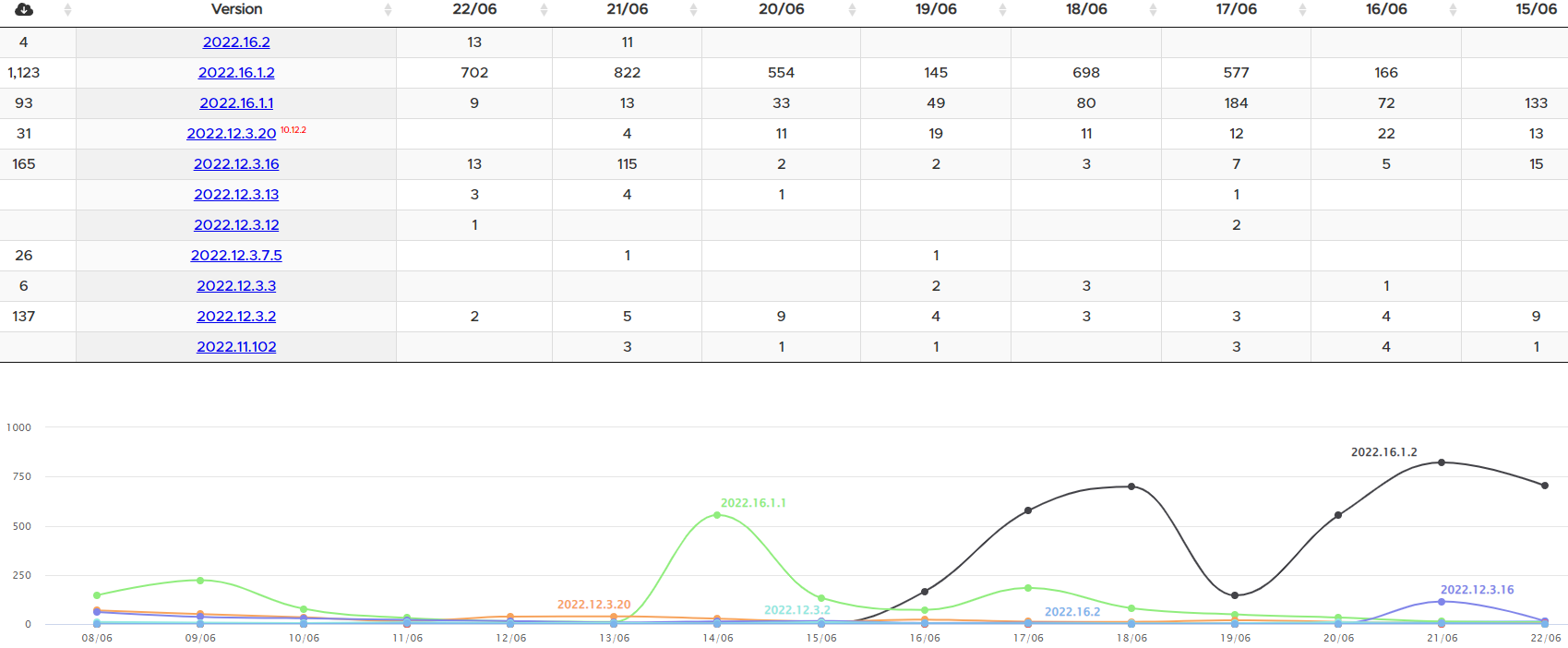Click the green data point on 09/06

pyautogui.click(x=200, y=581)
